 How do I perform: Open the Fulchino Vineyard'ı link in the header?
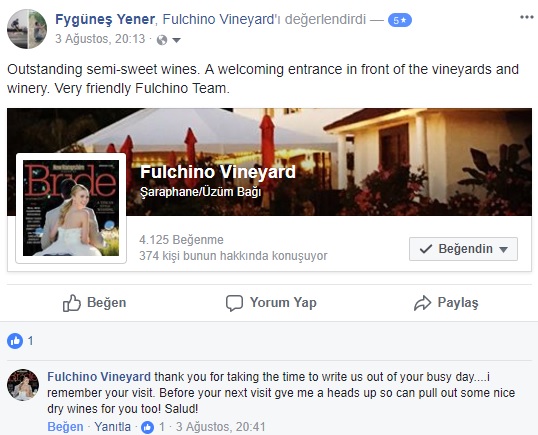(x=221, y=19)
